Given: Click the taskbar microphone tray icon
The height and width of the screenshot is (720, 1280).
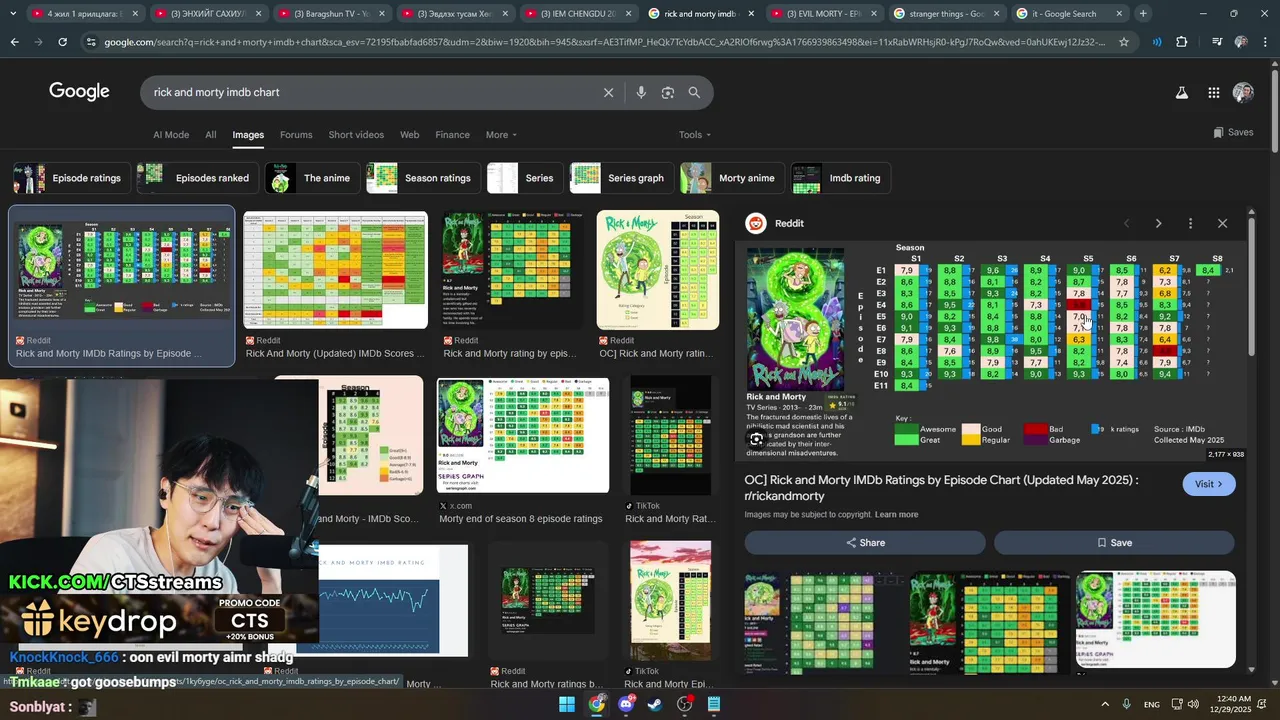Looking at the screenshot, I should click(1127, 704).
